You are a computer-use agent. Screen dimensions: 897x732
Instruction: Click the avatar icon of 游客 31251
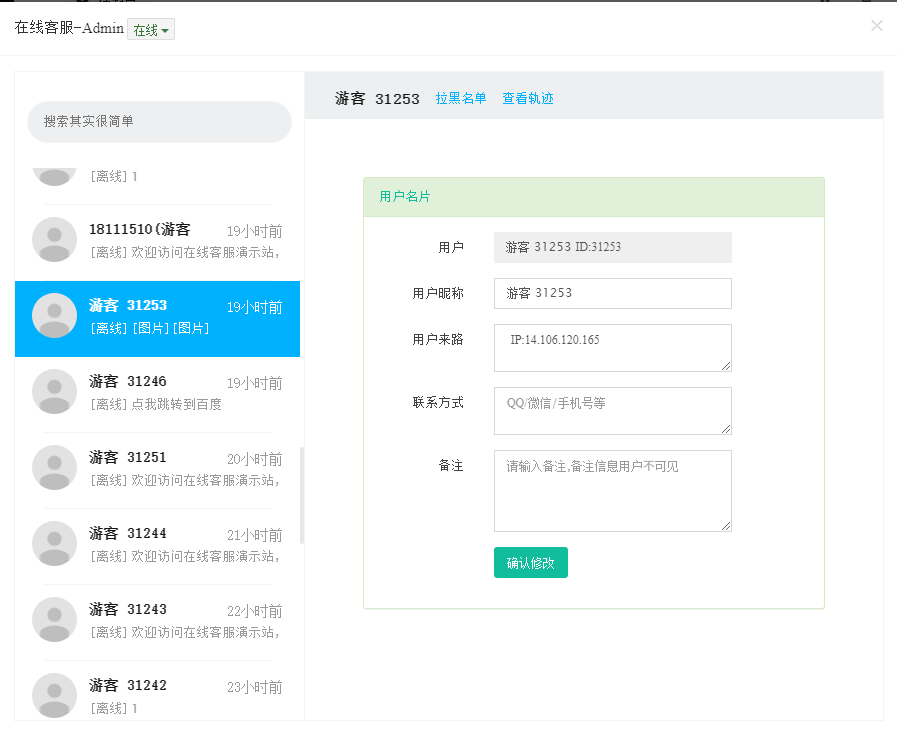point(54,467)
